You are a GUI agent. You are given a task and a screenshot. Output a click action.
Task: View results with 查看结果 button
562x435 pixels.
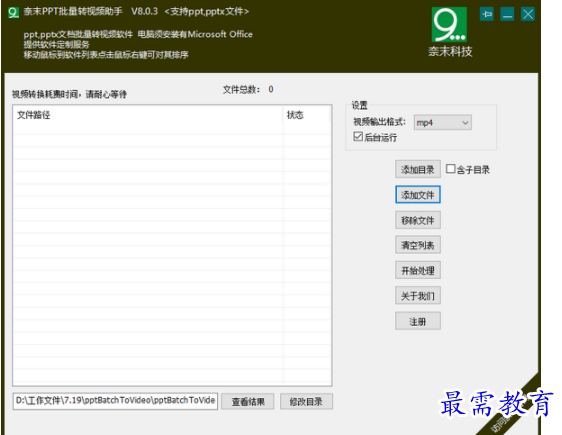248,401
